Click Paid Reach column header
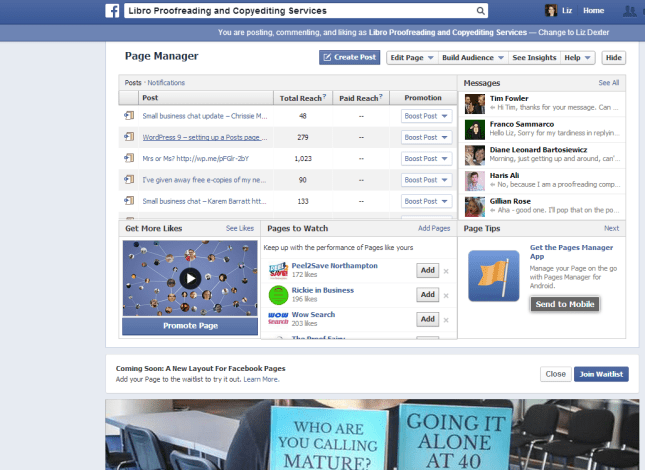Image resolution: width=645 pixels, height=470 pixels. [x=360, y=98]
